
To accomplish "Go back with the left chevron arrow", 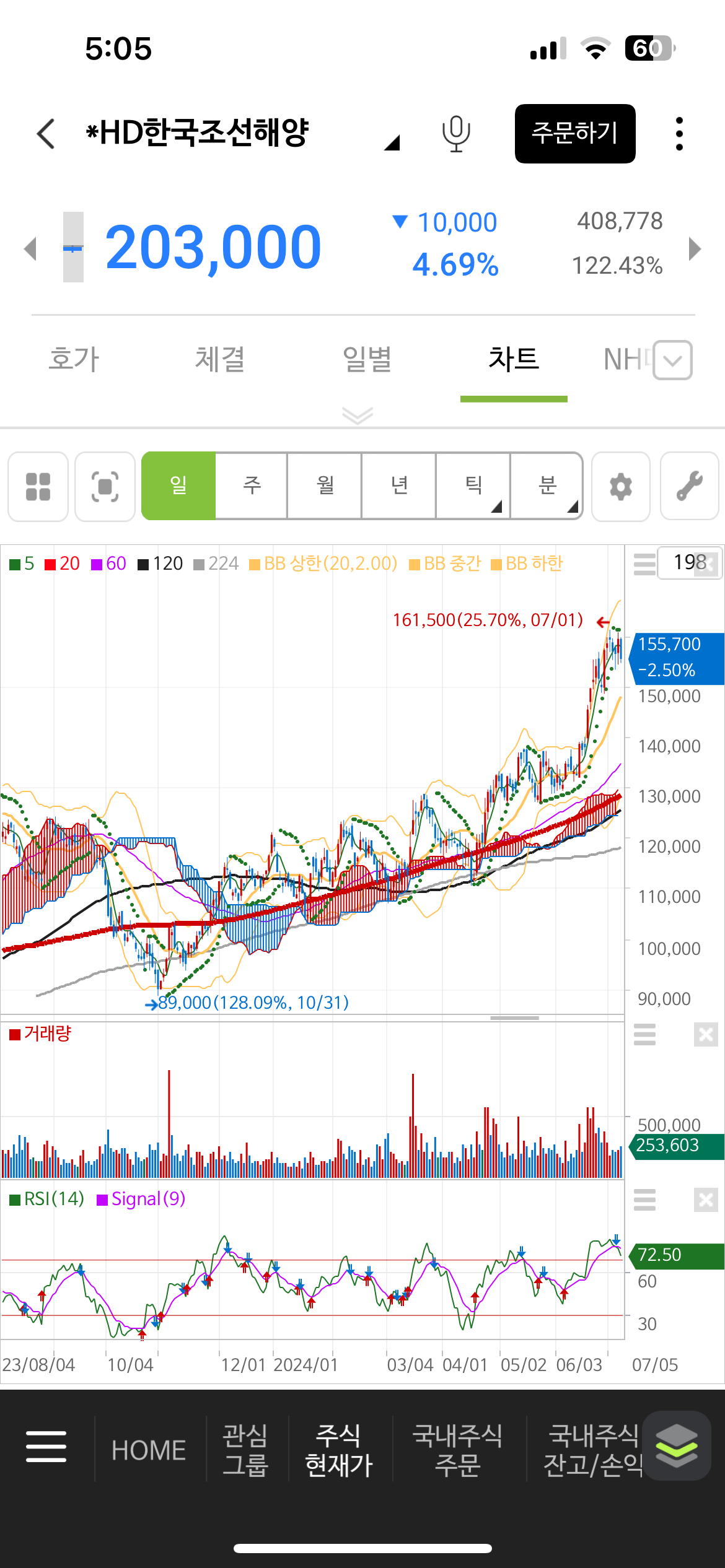I will pos(46,133).
